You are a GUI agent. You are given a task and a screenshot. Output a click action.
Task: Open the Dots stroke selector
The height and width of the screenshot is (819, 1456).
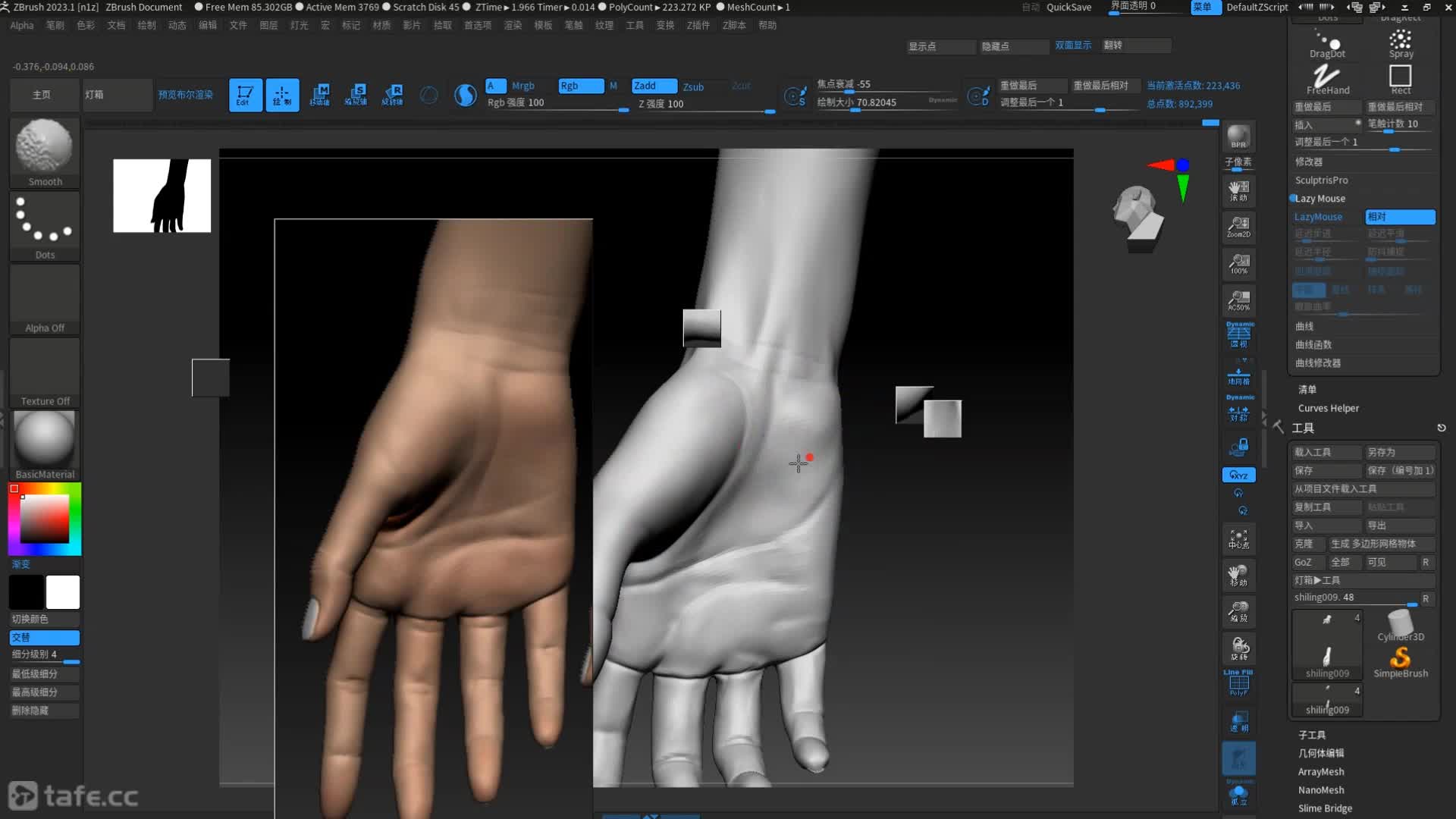pyautogui.click(x=45, y=226)
